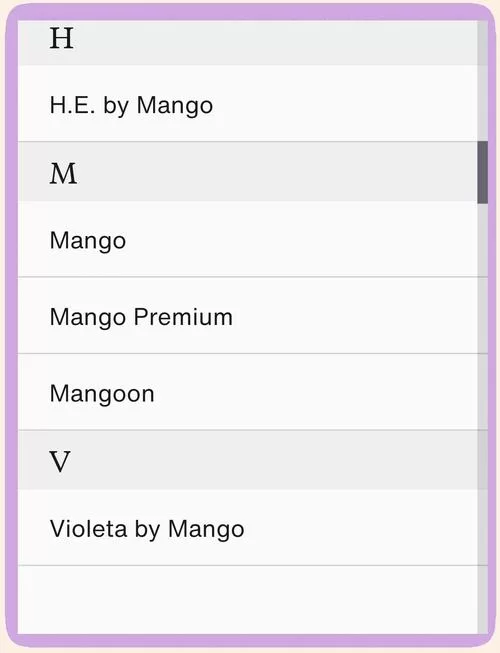Click the M section header letter
This screenshot has width=500, height=653.
[63, 174]
